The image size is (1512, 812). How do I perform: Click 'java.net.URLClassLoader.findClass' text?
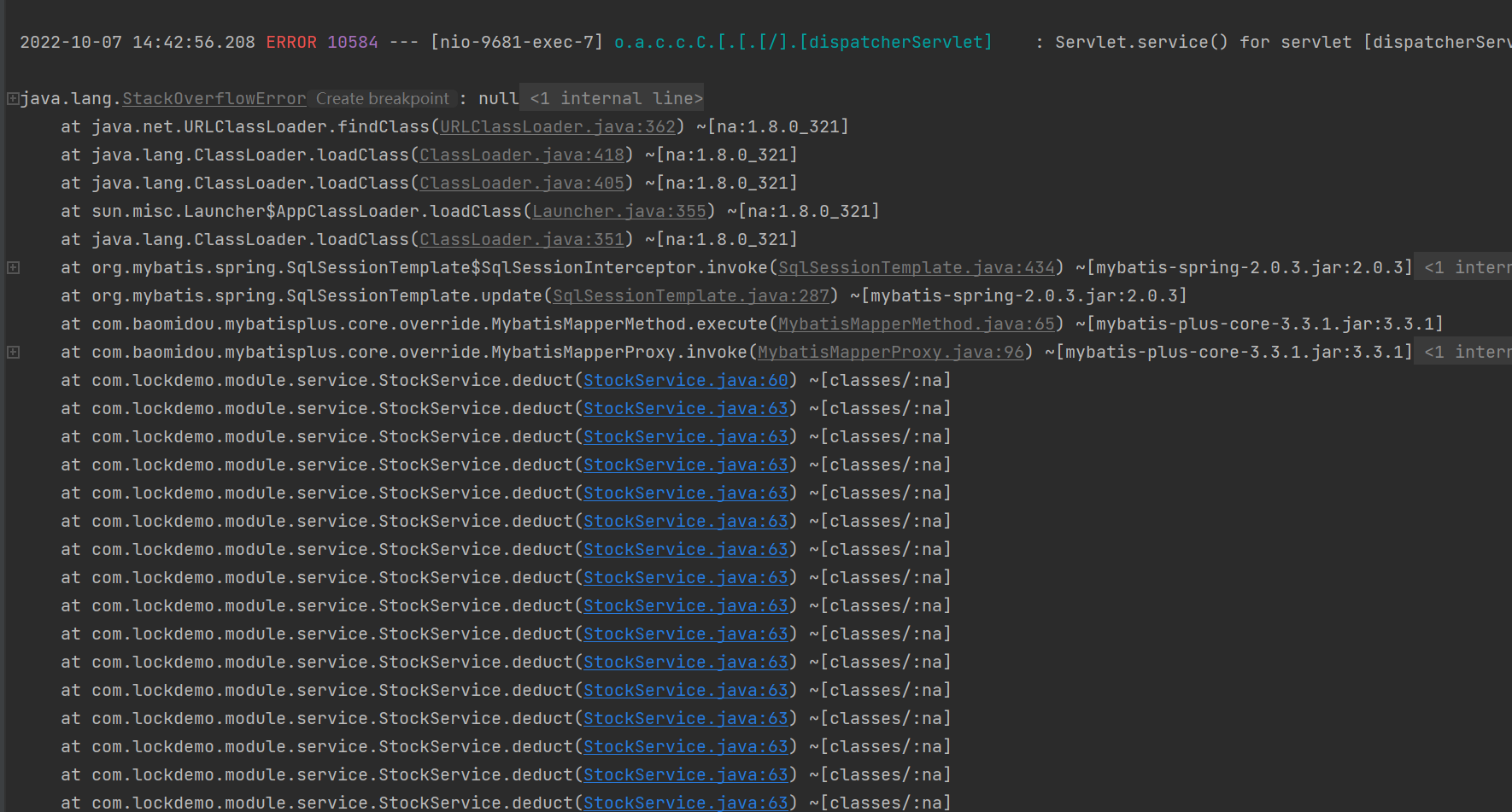[x=261, y=127]
